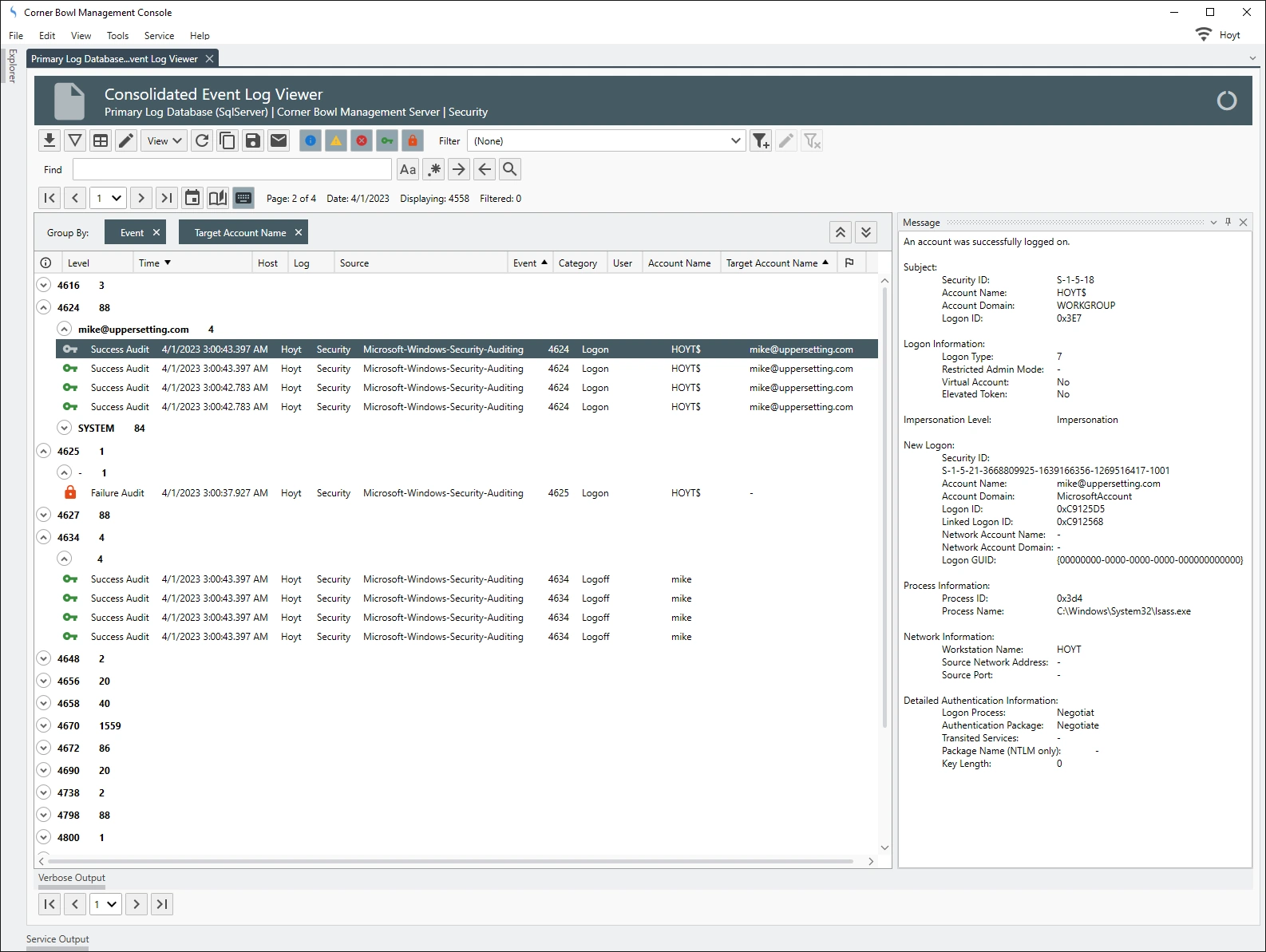
Task: Click in the Find text field
Action: coord(231,169)
